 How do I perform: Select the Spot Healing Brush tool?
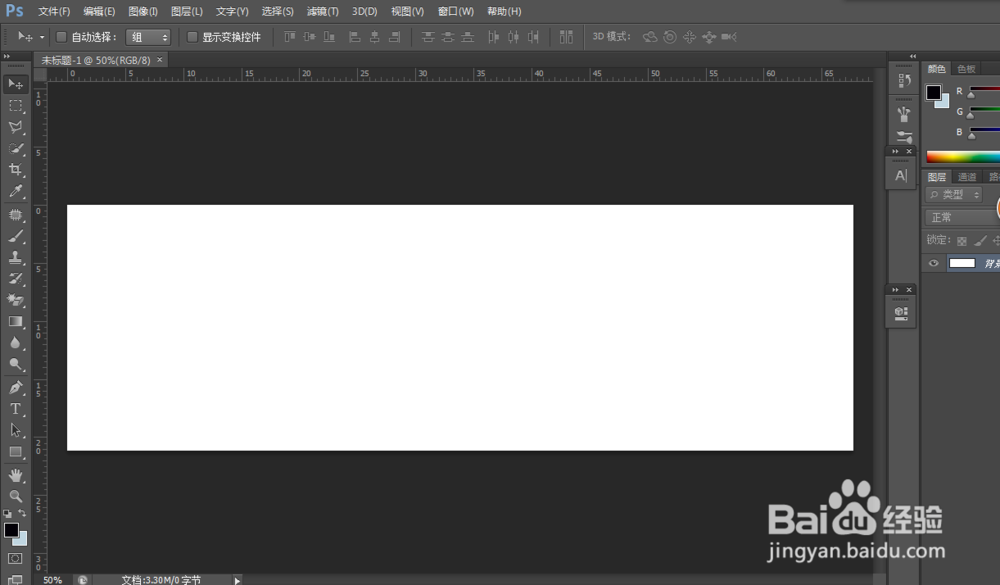(15, 215)
